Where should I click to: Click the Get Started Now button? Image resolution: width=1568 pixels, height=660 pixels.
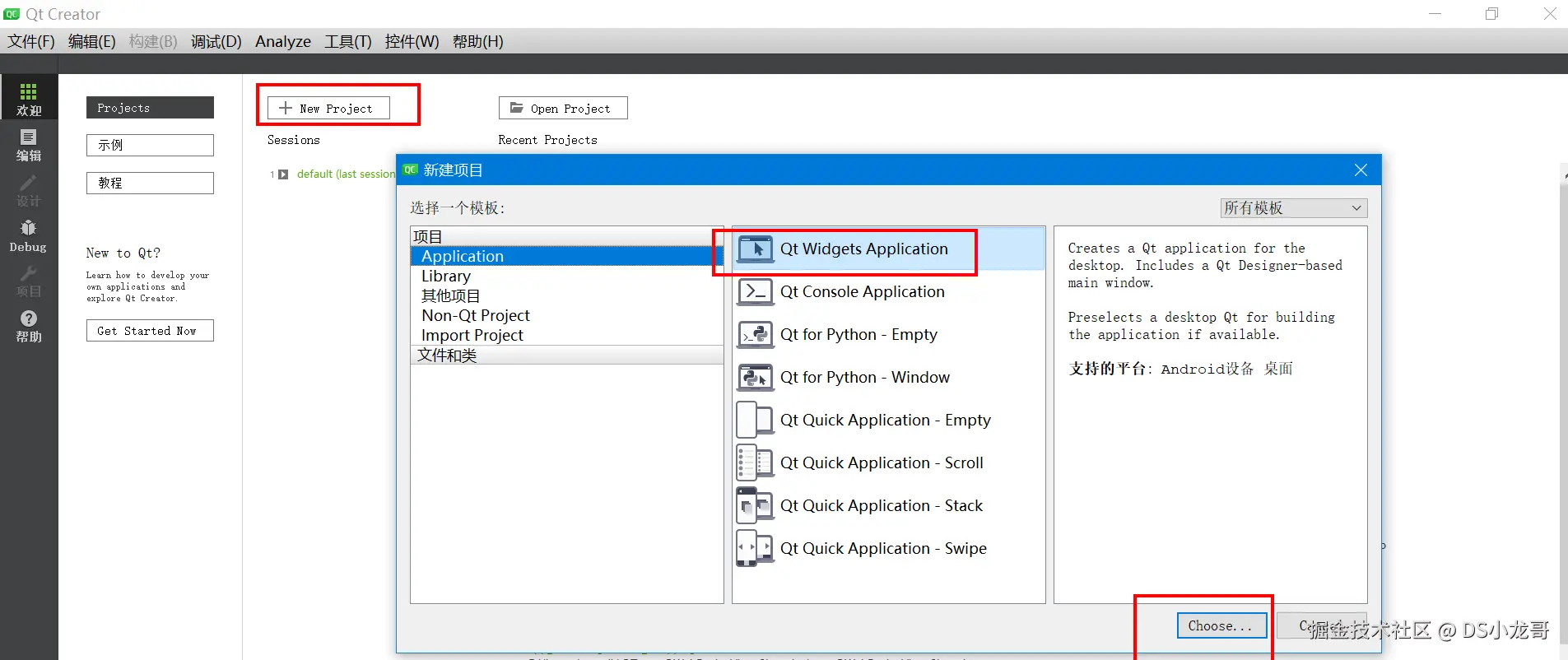[x=150, y=331]
